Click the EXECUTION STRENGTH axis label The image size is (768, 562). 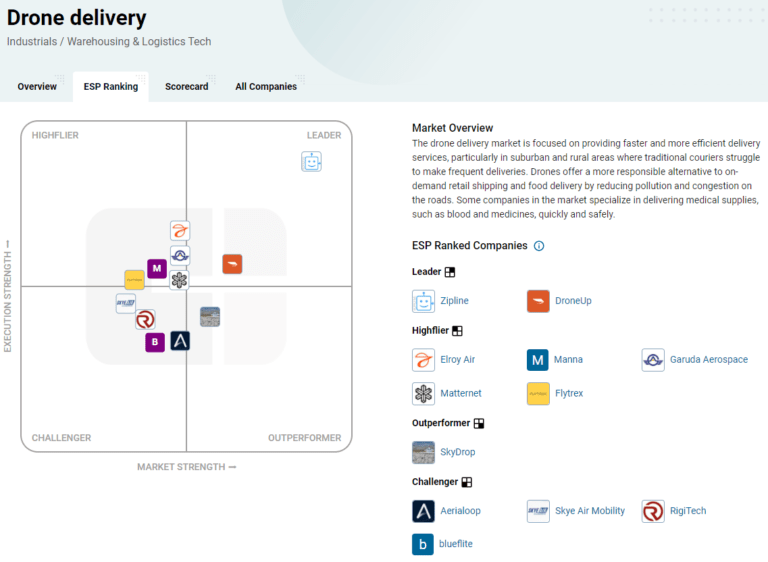tap(7, 296)
